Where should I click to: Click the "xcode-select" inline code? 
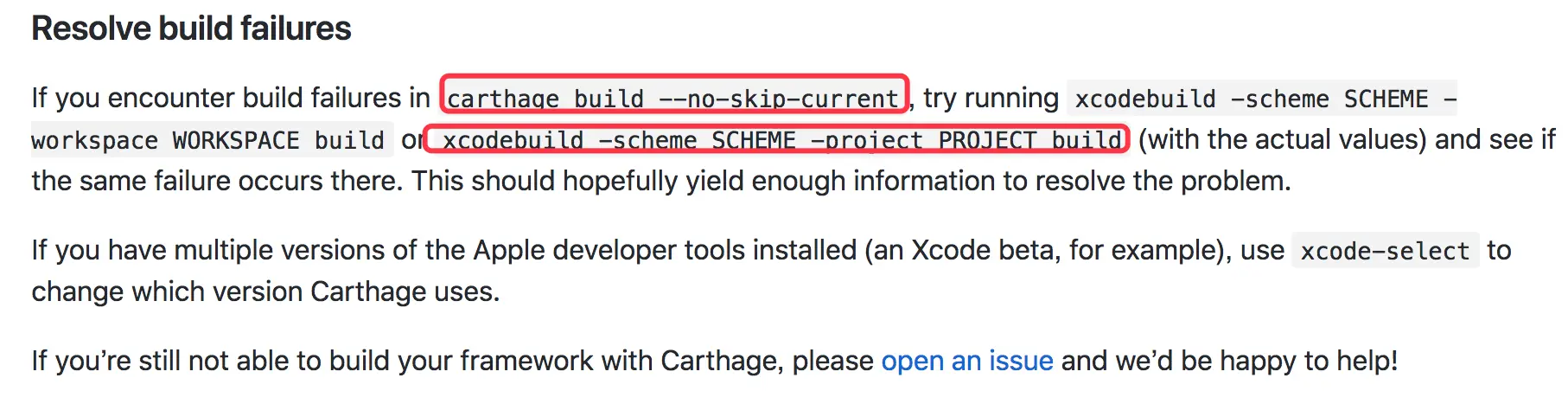coord(1385,251)
